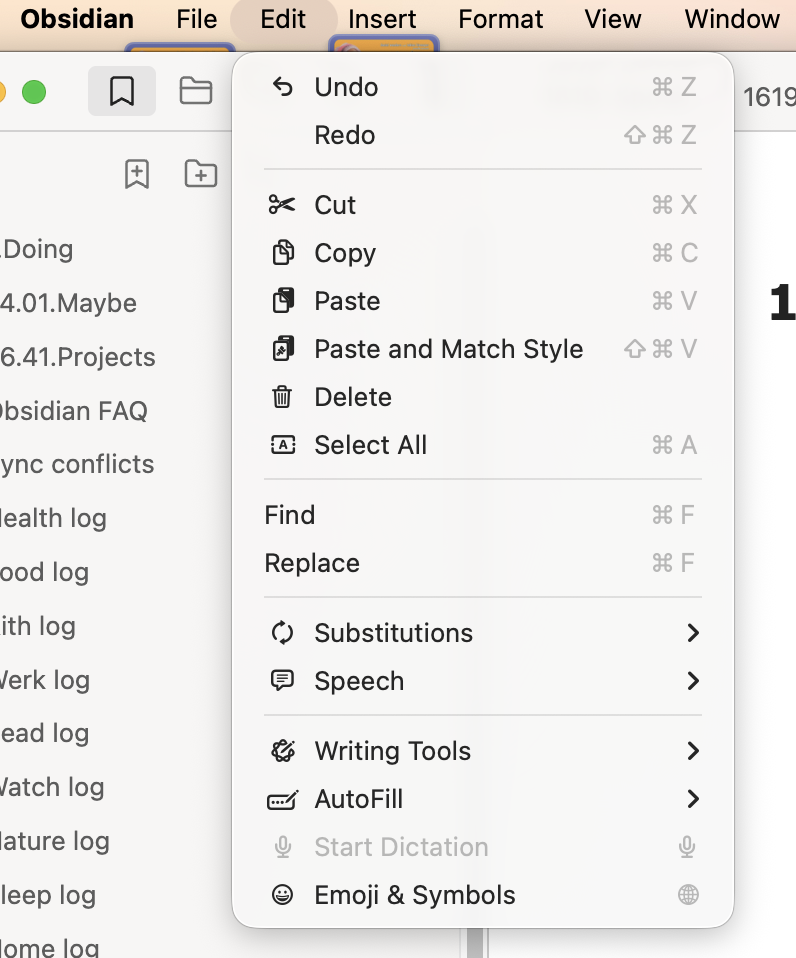The height and width of the screenshot is (958, 796).
Task: Click Replace in the Edit menu
Action: 312,563
